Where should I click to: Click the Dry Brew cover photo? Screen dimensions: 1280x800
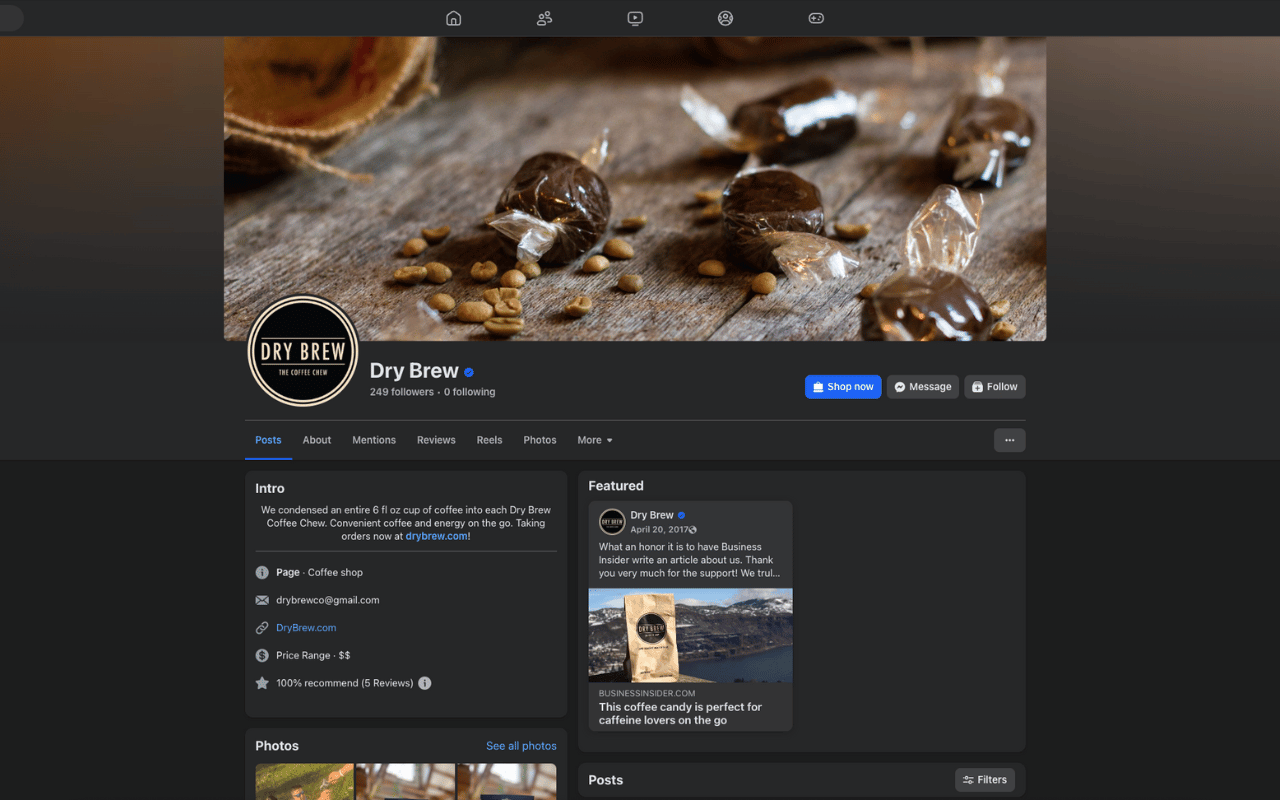[x=635, y=189]
